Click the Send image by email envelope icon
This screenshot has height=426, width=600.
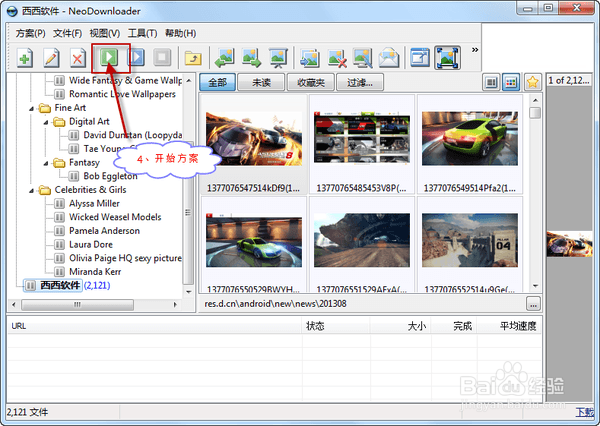point(389,58)
